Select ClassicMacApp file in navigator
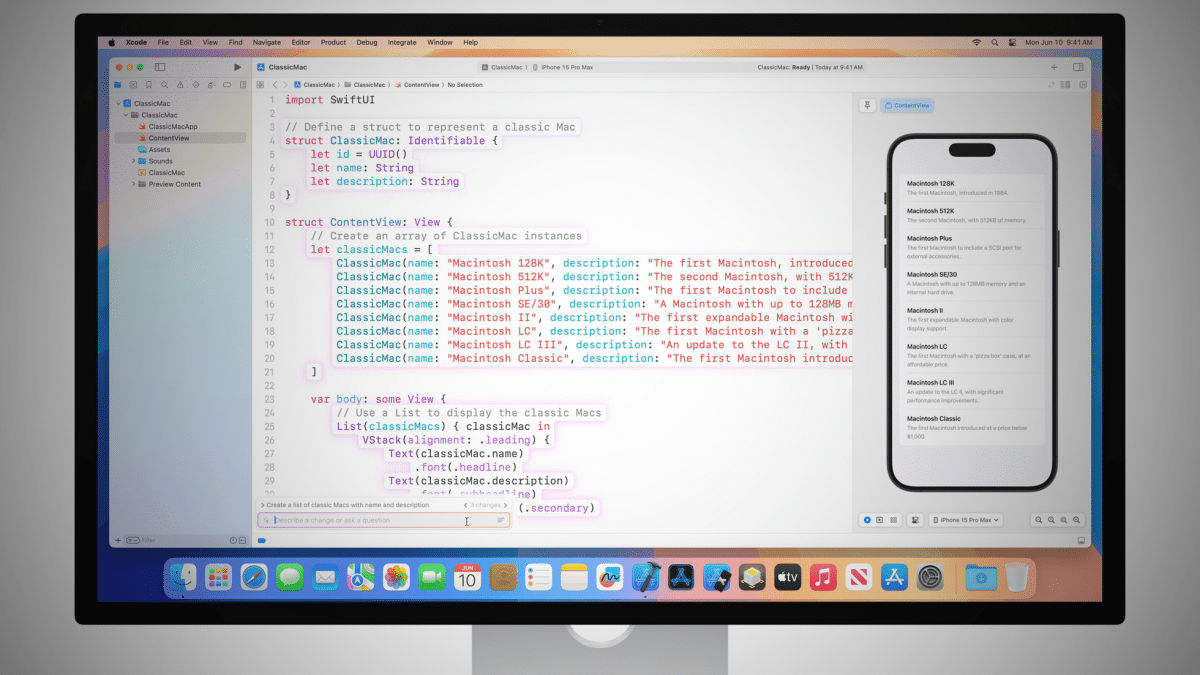1200x675 pixels. (172, 127)
